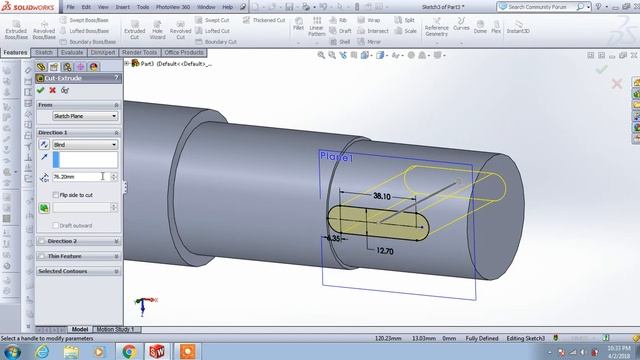The height and width of the screenshot is (360, 640).
Task: Toggle Instant3D tool
Action: pyautogui.click(x=518, y=27)
